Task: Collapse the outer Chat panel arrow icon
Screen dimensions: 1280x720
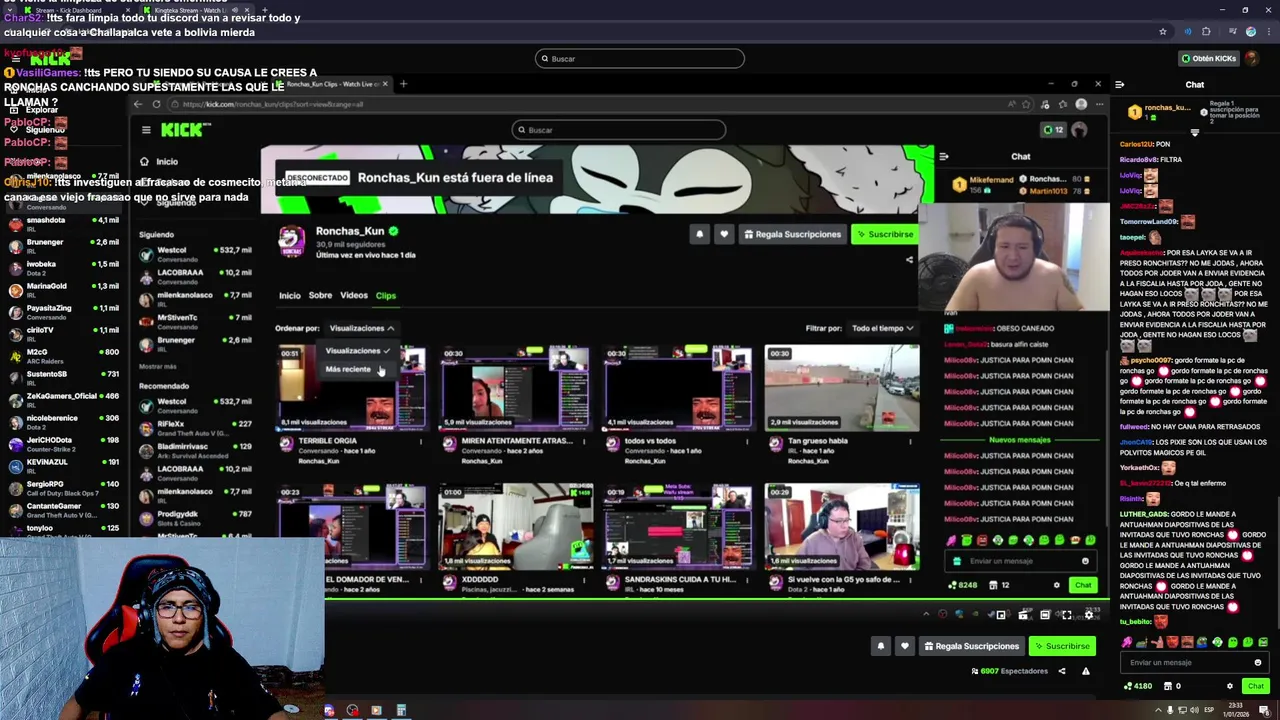Action: (x=1119, y=84)
